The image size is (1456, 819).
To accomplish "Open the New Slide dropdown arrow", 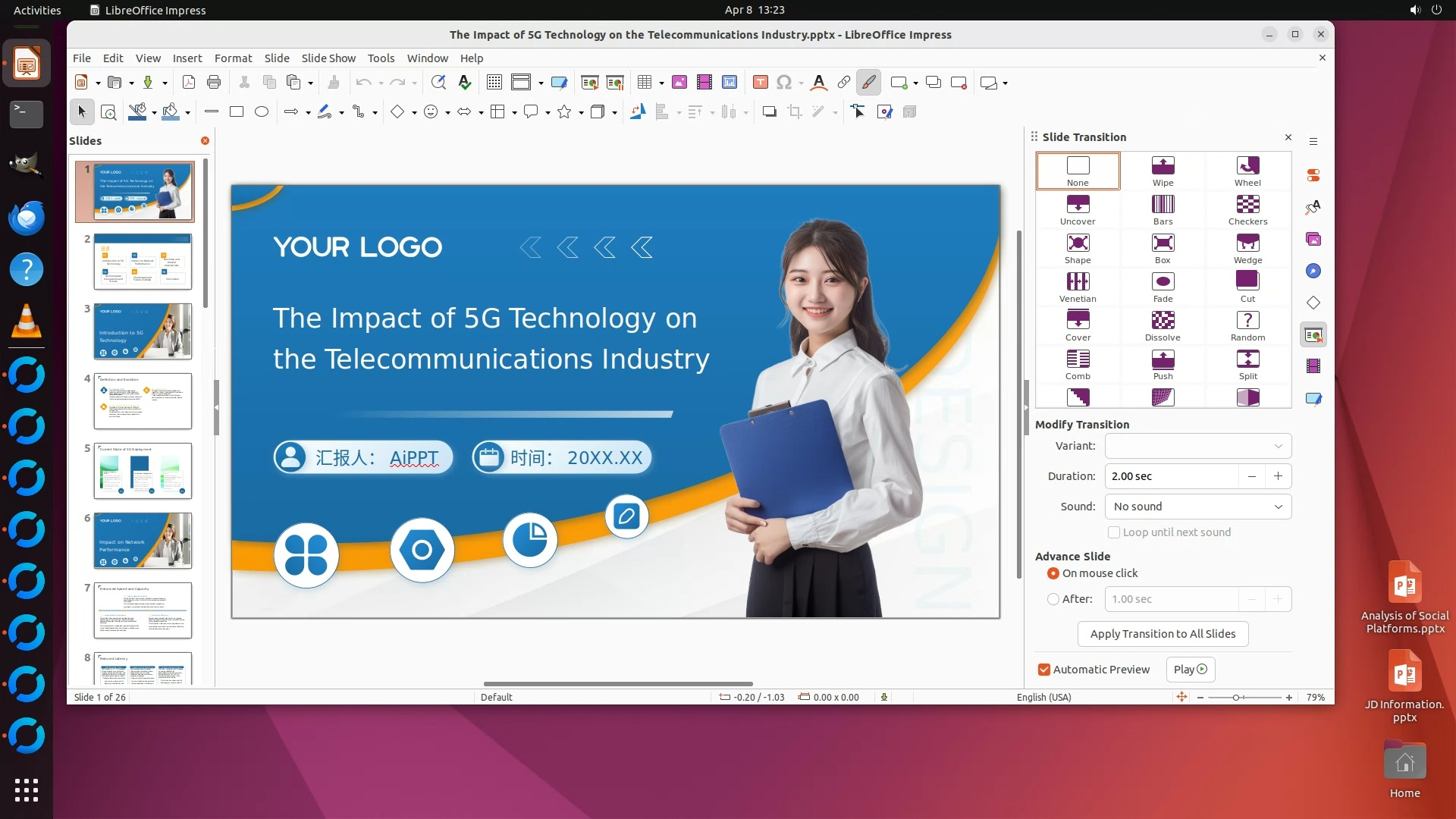I will 916,83.
